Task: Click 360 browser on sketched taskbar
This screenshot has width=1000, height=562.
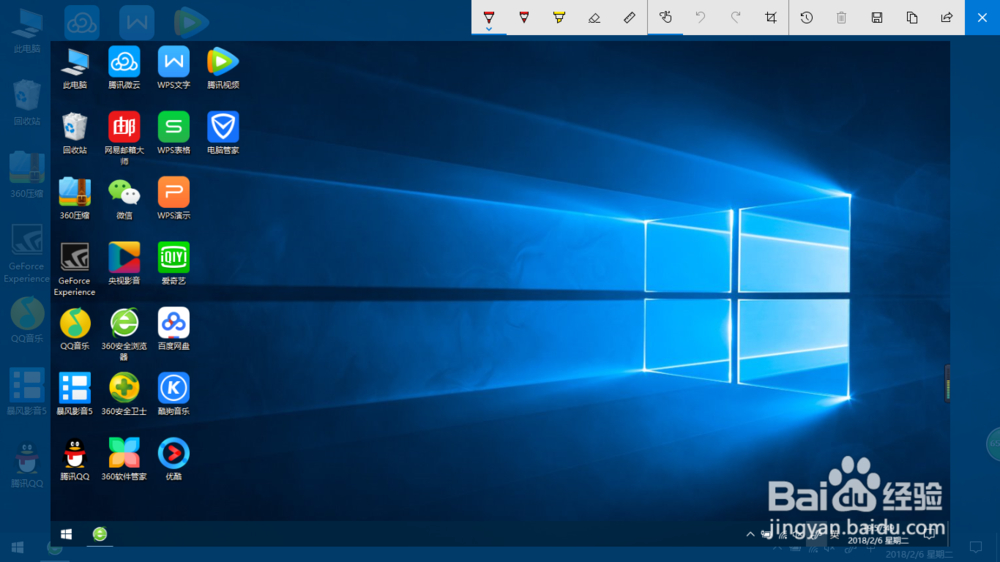Action: click(100, 534)
